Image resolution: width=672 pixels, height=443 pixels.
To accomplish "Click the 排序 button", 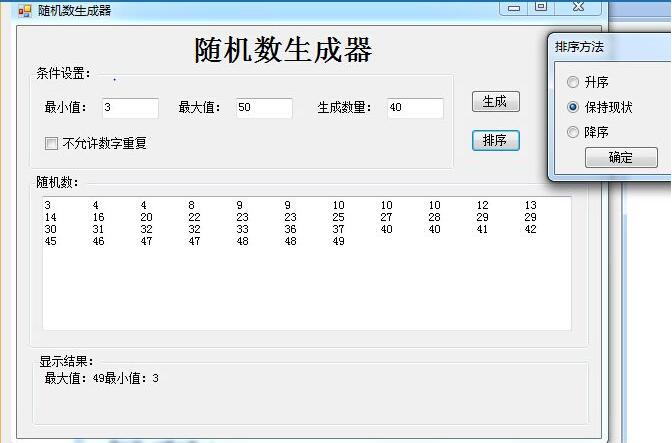I will pos(495,141).
